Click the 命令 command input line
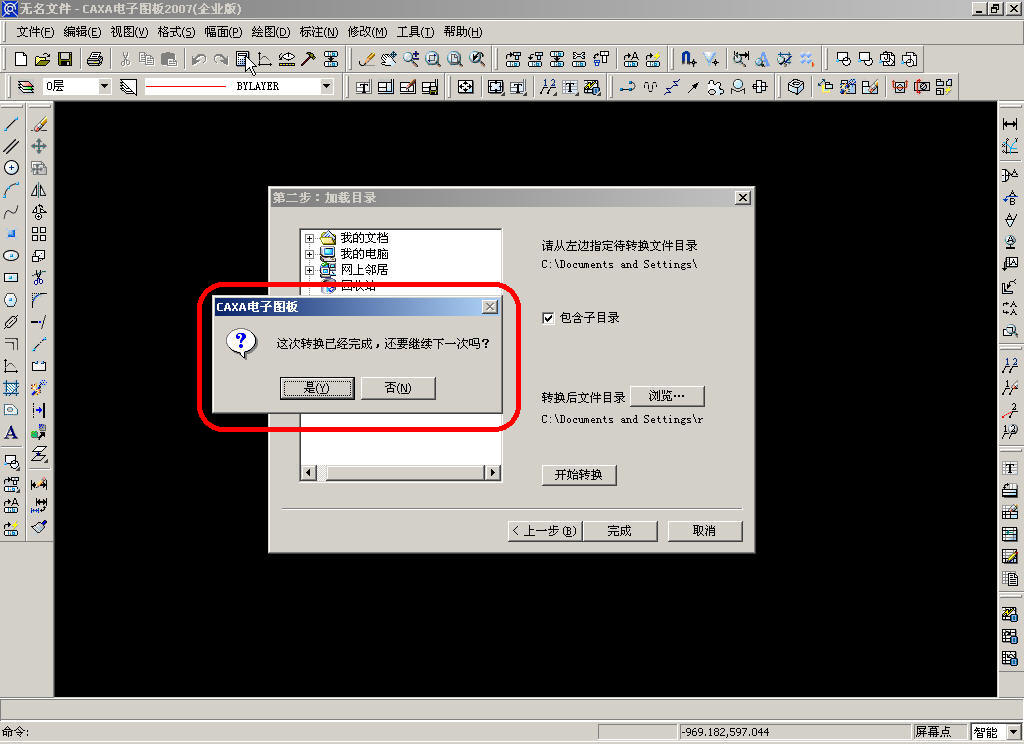The width and height of the screenshot is (1024, 744). pyautogui.click(x=299, y=732)
